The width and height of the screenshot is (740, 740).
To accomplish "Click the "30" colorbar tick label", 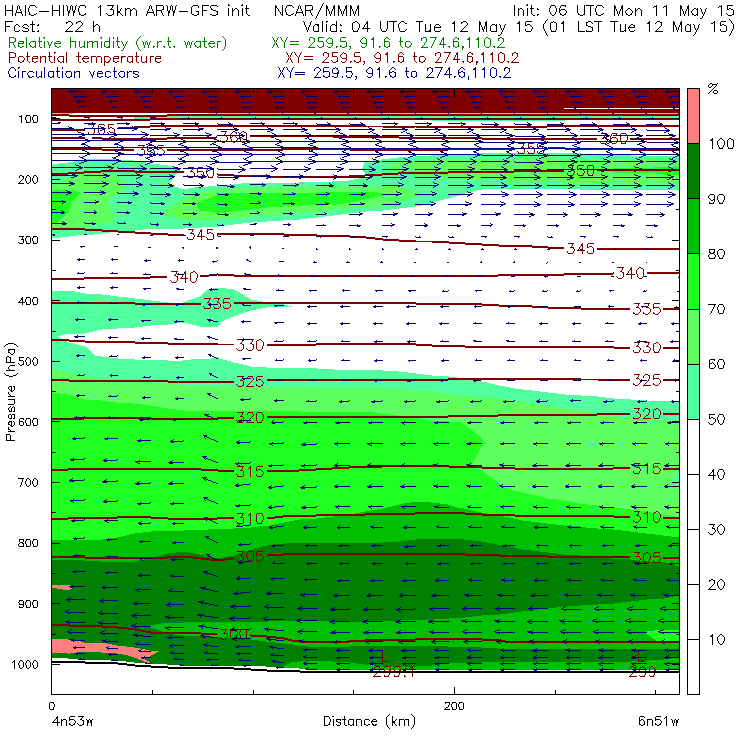I will [x=716, y=530].
